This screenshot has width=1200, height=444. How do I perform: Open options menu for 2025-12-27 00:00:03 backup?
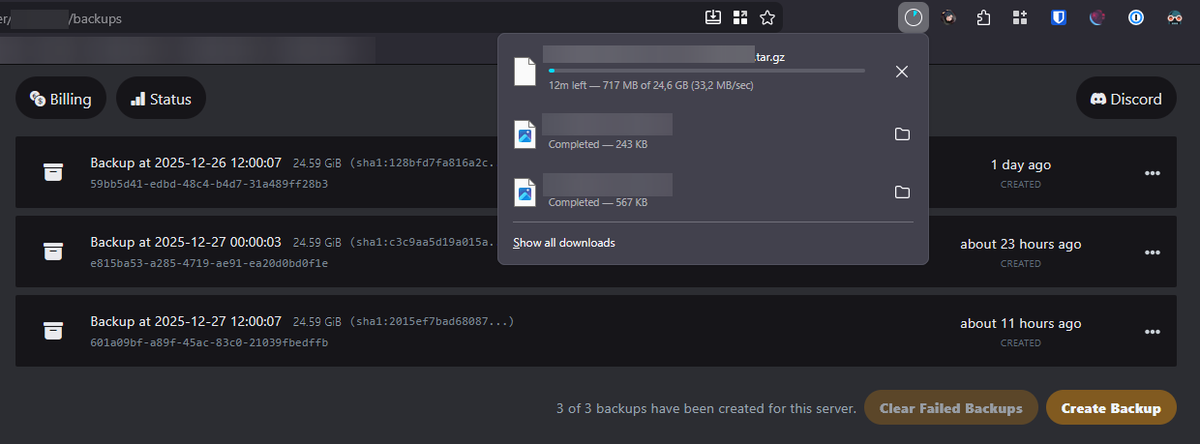[1153, 252]
